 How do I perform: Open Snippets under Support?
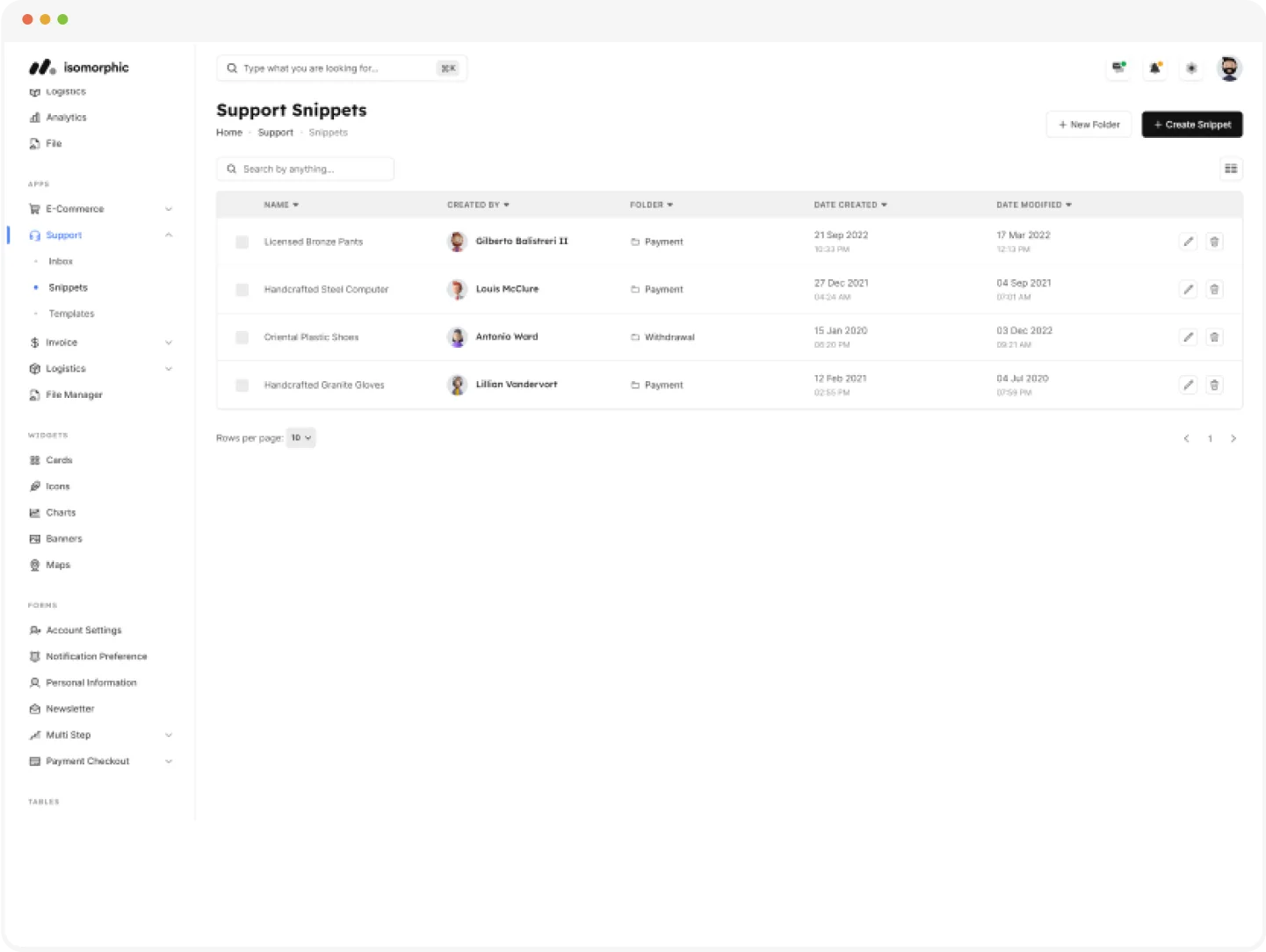pos(68,287)
